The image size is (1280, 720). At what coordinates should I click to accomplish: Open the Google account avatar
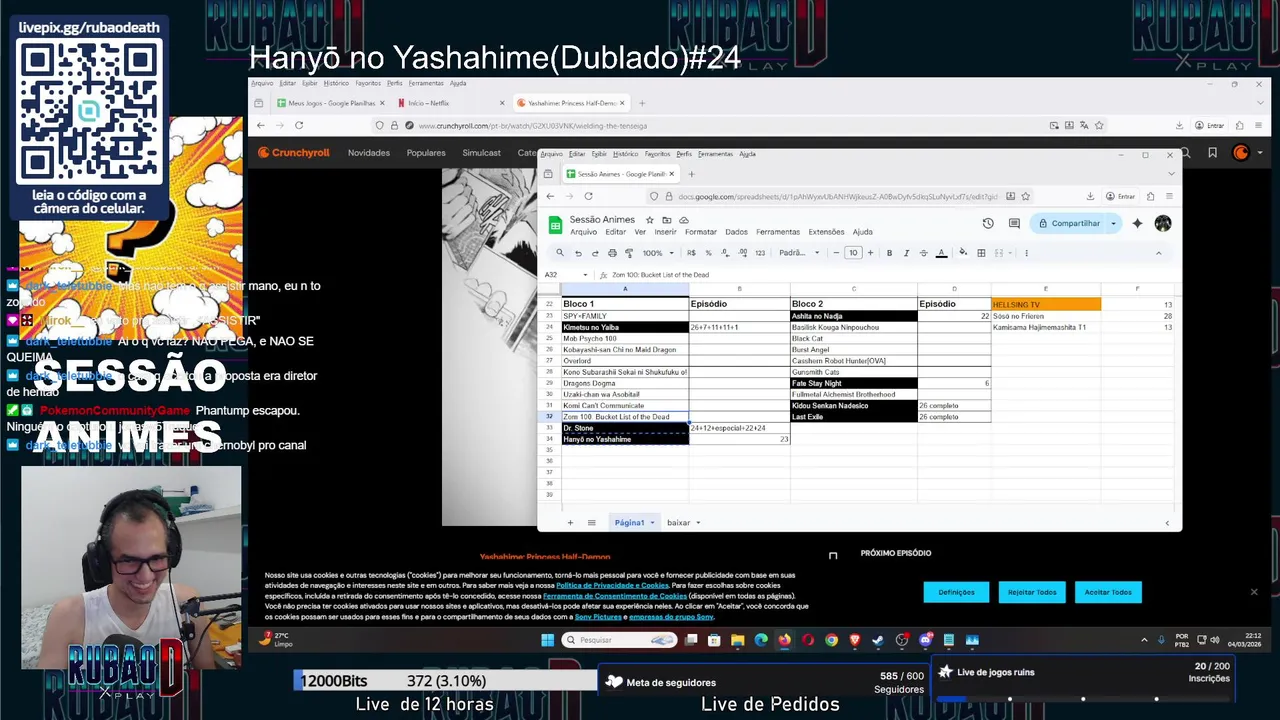(x=1162, y=224)
